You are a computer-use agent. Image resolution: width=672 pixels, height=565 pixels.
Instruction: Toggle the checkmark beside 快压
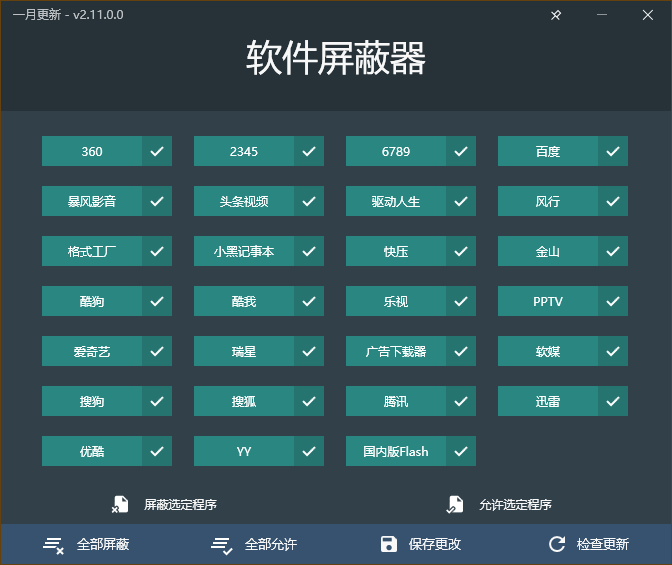click(461, 251)
